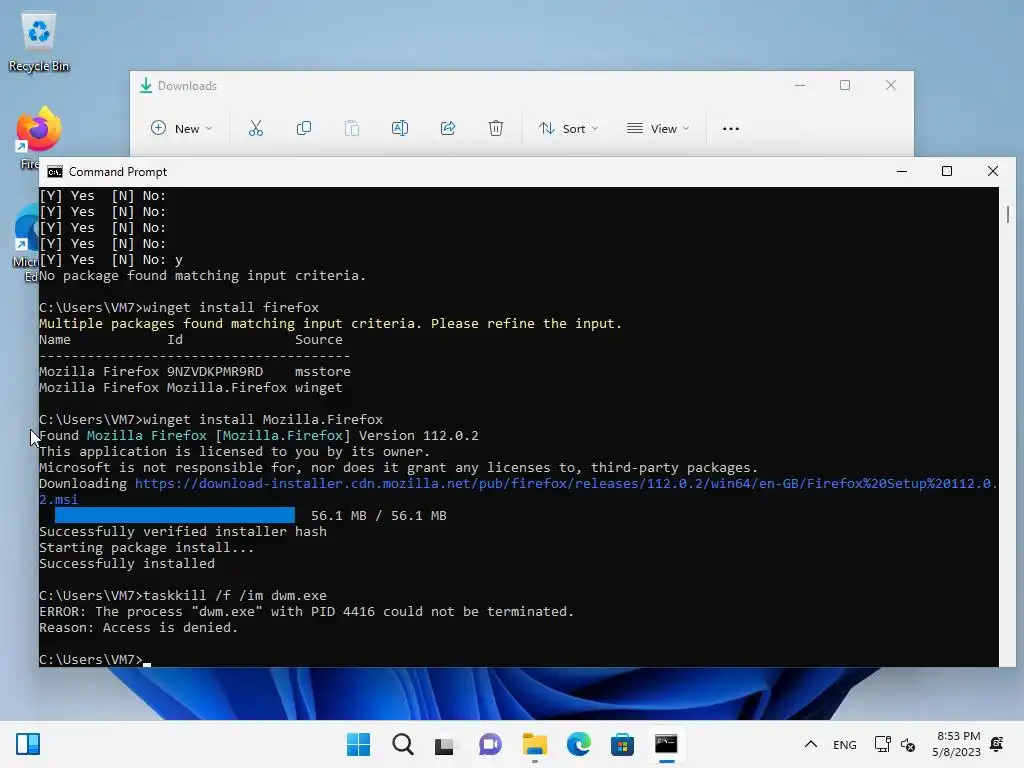Click the ENG language indicator
Viewport: 1024px width, 768px height.
[844, 744]
